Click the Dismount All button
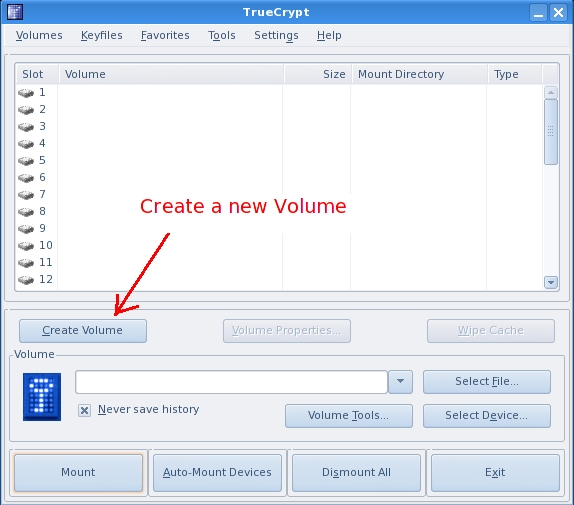 tap(356, 472)
